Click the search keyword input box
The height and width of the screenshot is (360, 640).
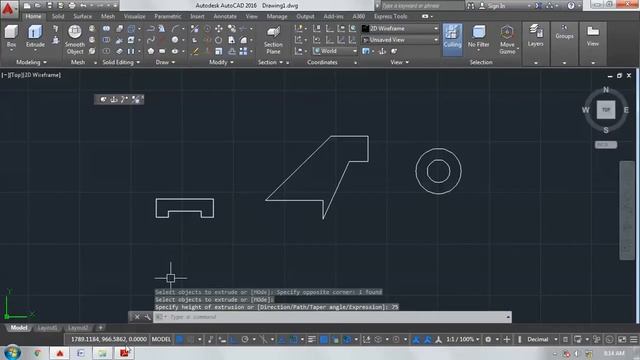click(423, 6)
